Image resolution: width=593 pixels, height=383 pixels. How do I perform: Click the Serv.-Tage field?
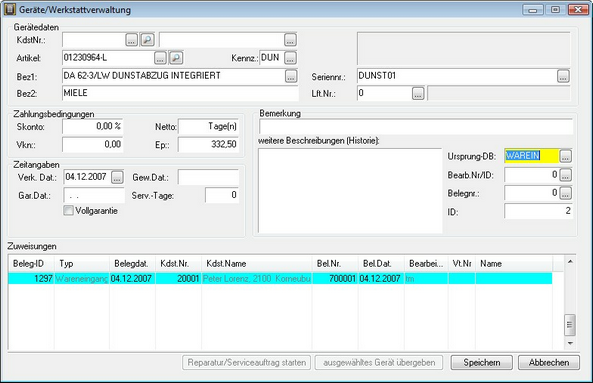pyautogui.click(x=222, y=195)
